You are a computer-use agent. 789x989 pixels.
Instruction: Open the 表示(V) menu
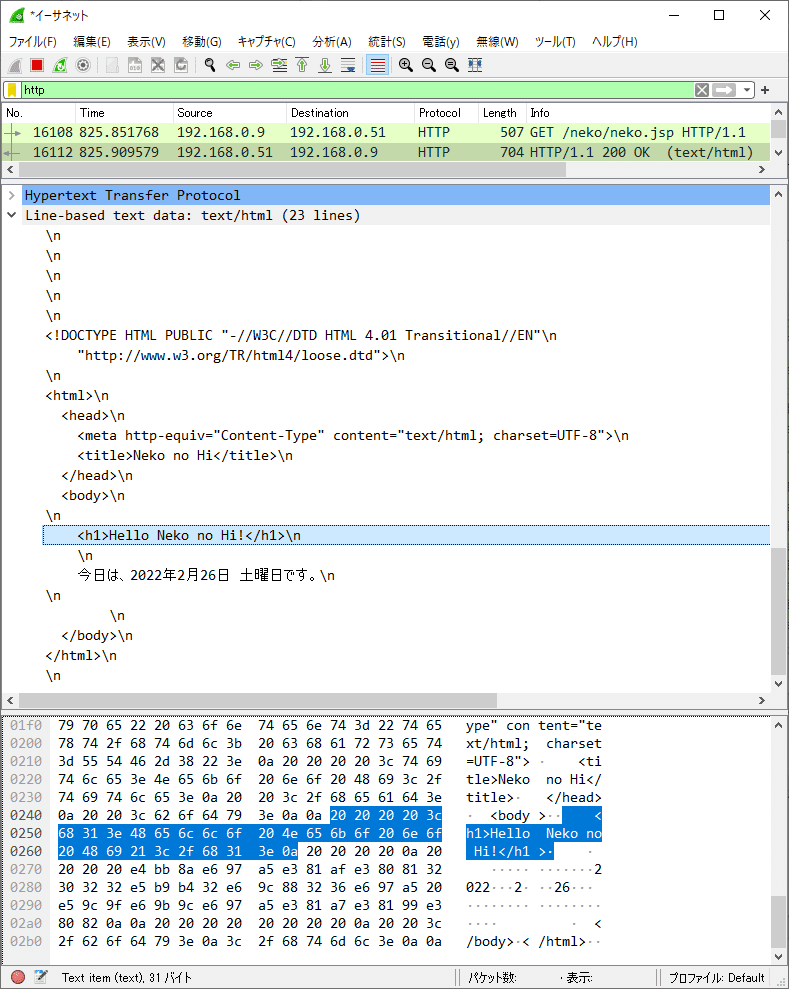[x=146, y=42]
